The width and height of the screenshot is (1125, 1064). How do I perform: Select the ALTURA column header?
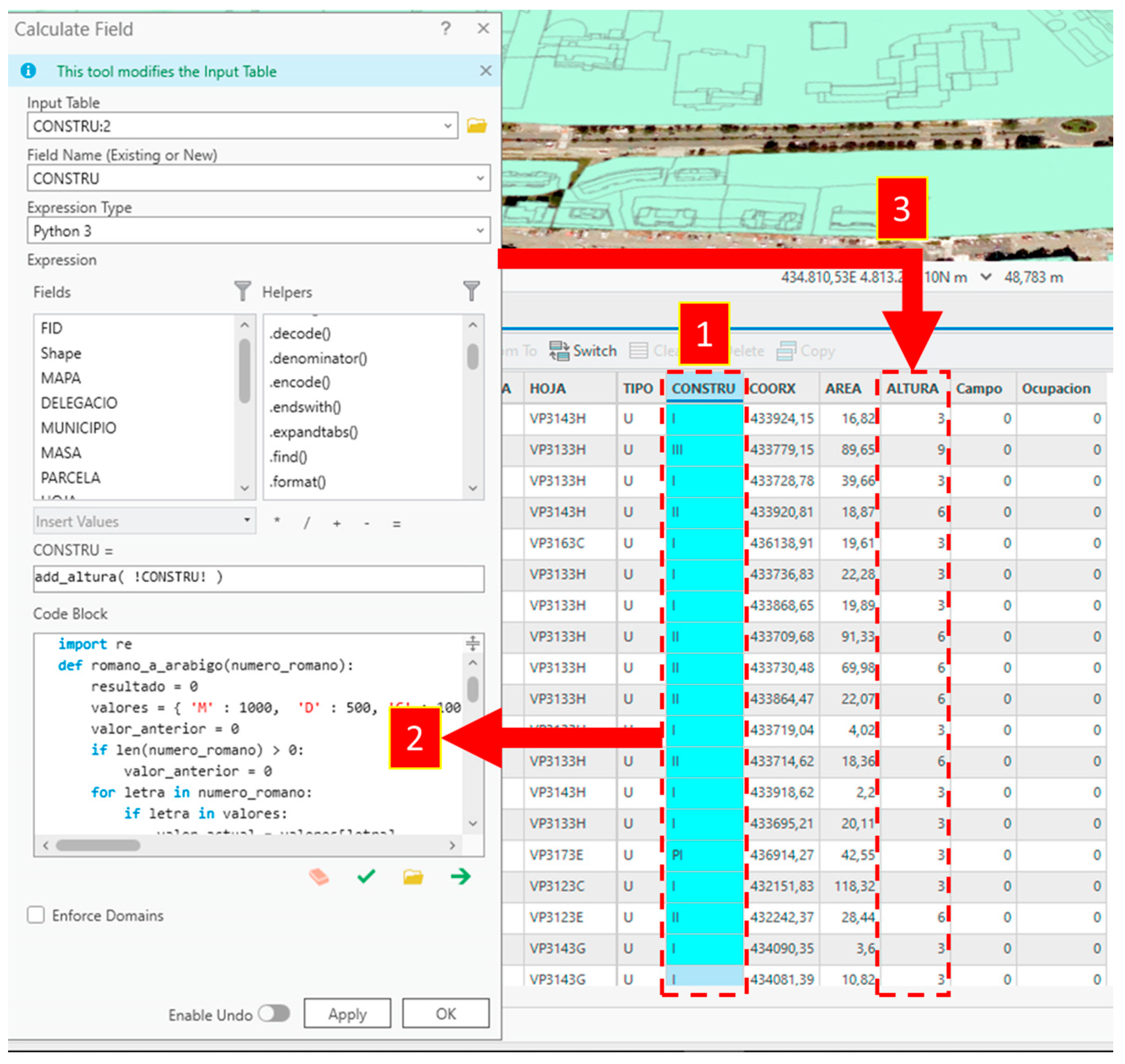913,389
